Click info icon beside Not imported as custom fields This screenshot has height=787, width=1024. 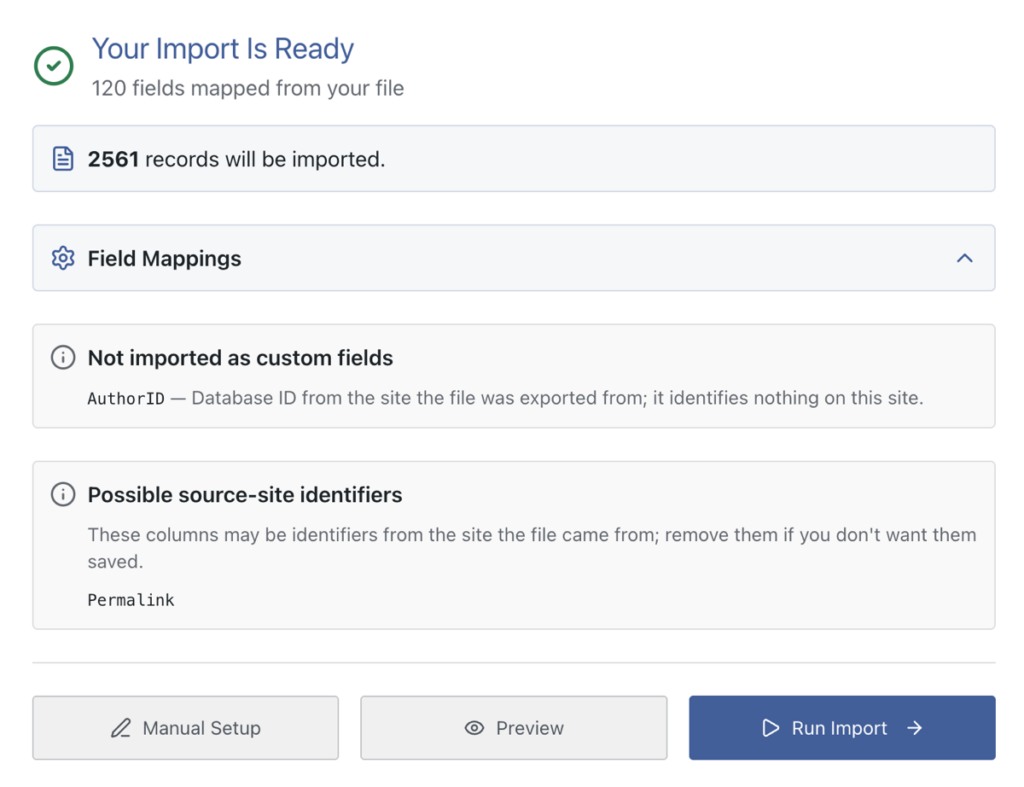tap(63, 357)
